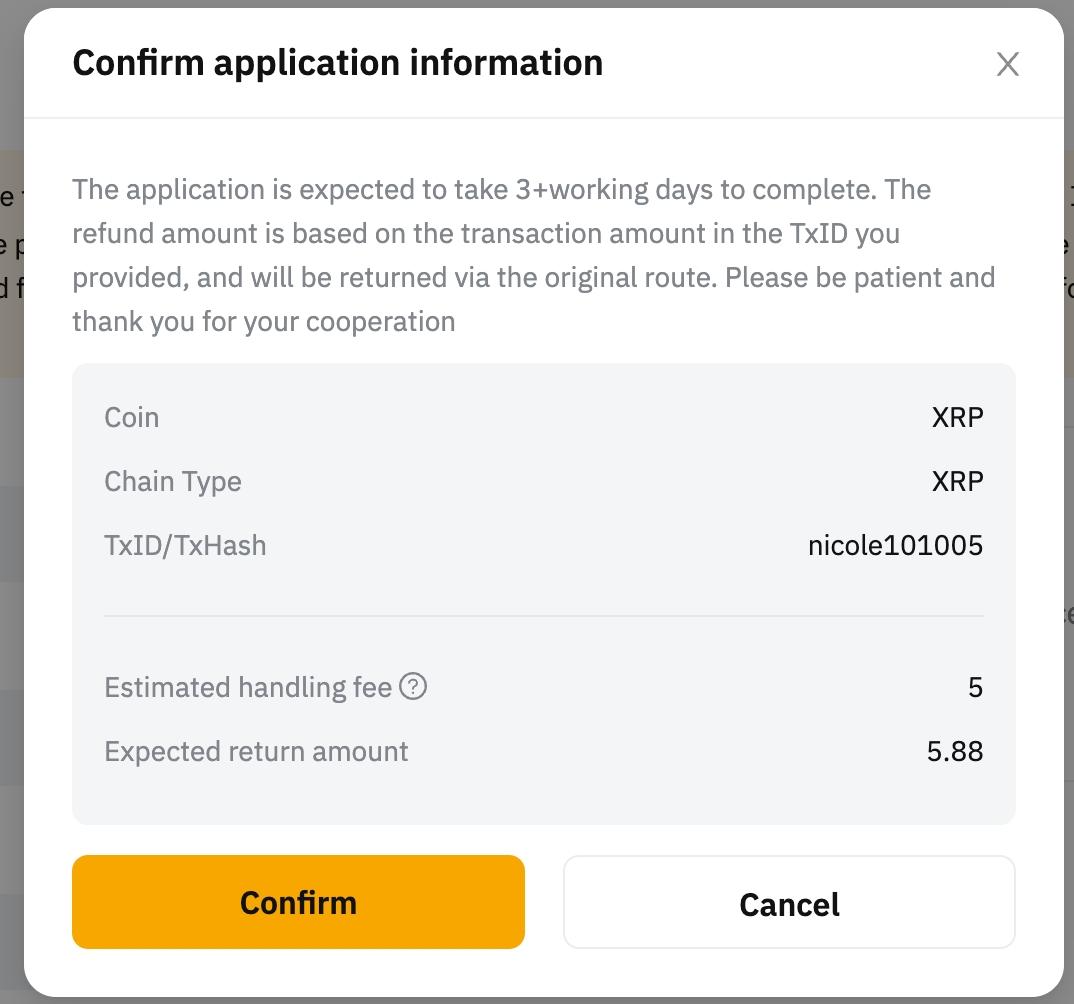
Task: Click "thank you for your cooperation" text
Action: pyautogui.click(x=263, y=322)
